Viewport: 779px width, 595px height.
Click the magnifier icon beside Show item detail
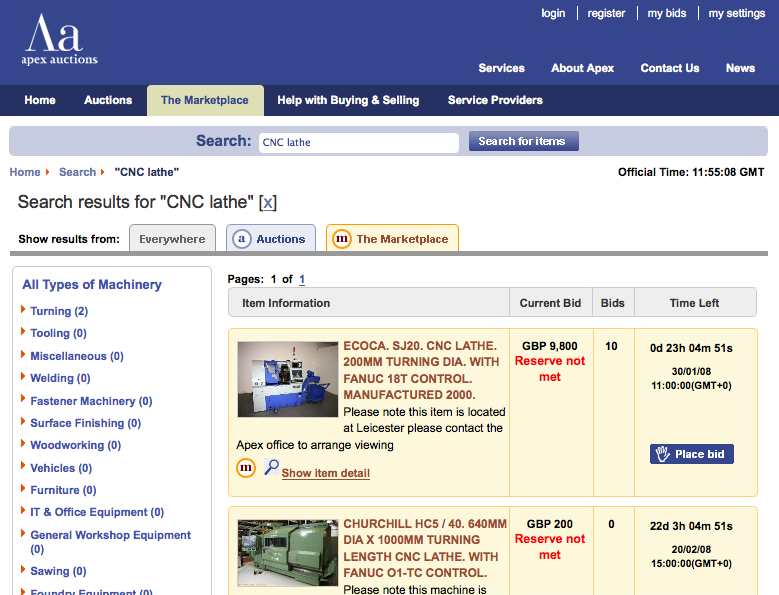(x=271, y=467)
